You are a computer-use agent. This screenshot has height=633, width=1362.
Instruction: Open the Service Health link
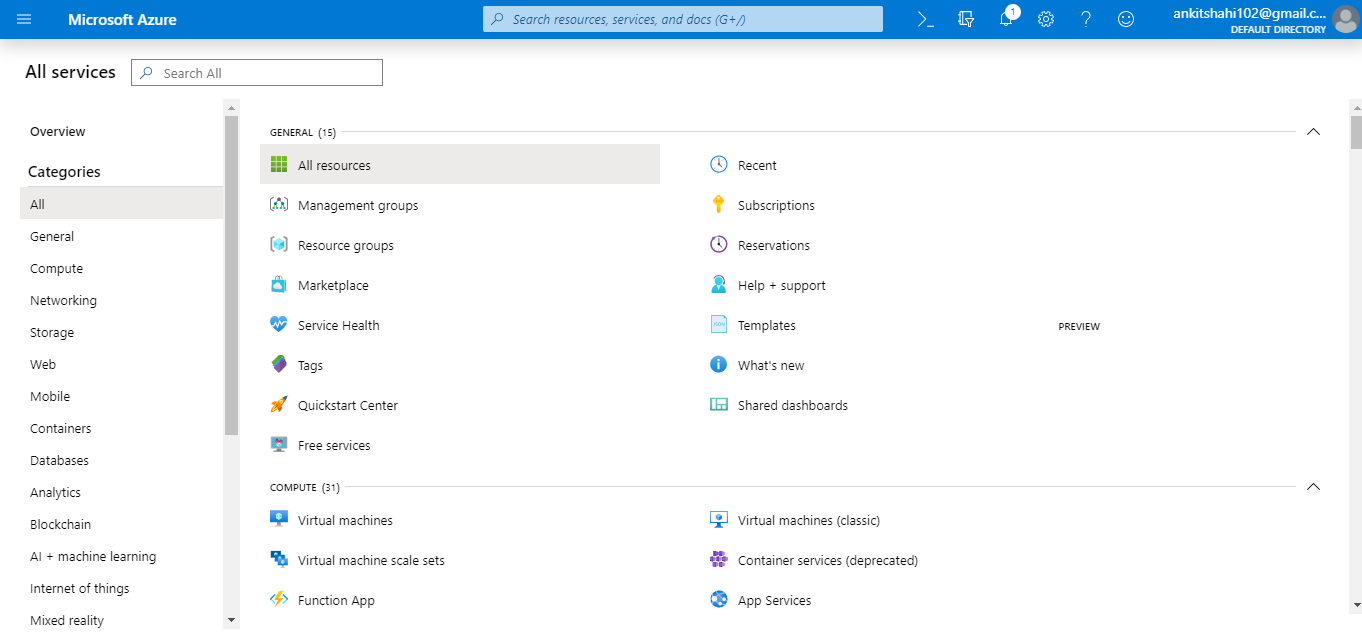coord(338,325)
